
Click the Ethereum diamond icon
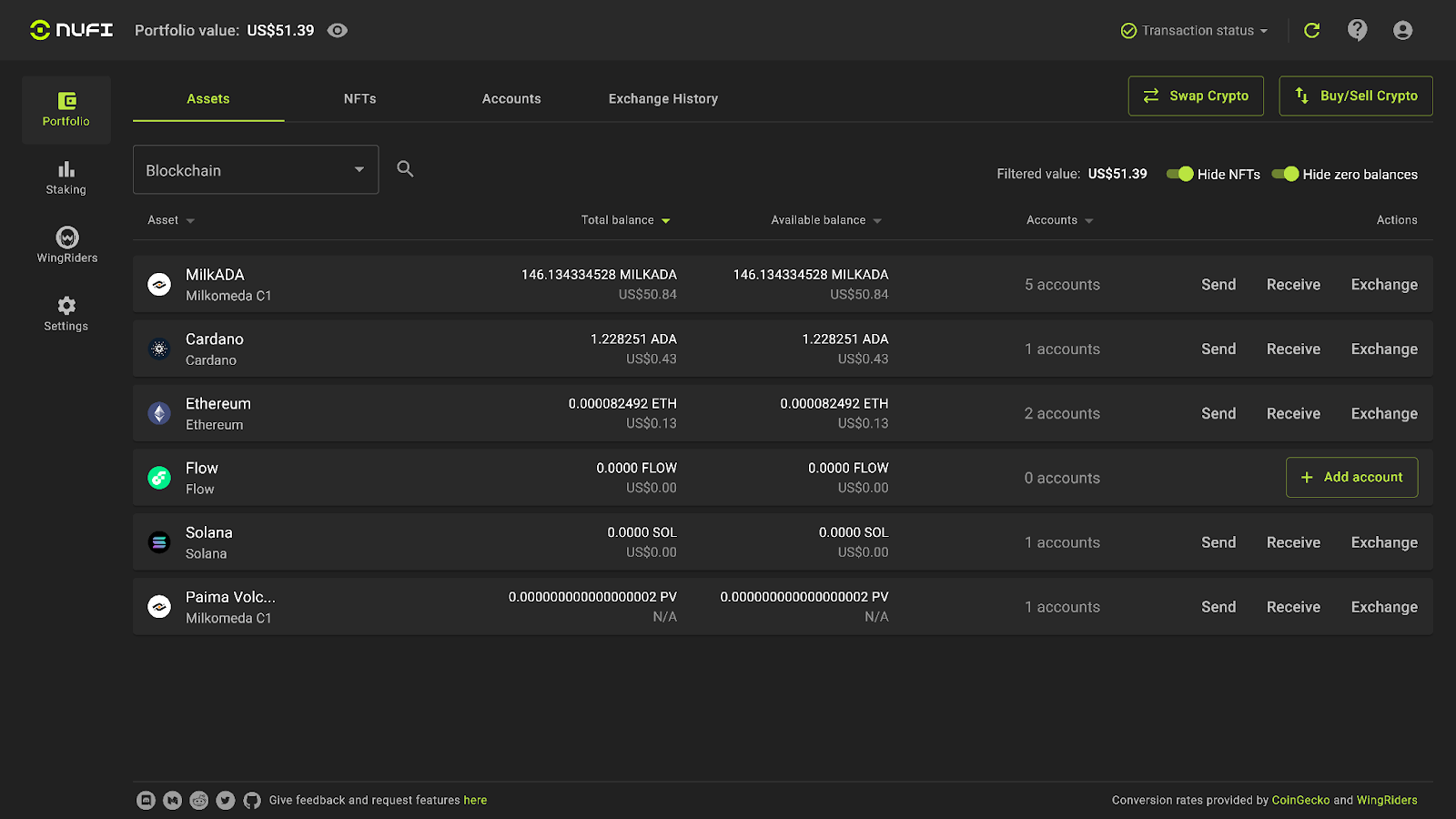[159, 413]
